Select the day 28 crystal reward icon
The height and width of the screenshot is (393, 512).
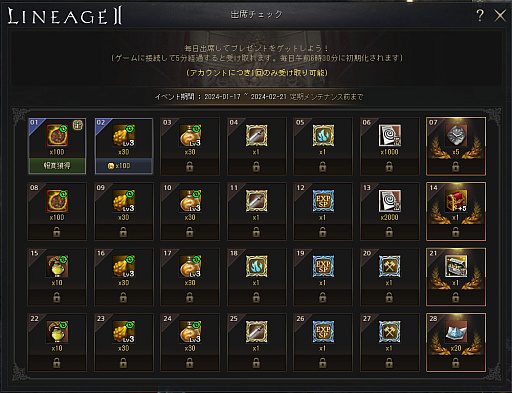[456, 332]
